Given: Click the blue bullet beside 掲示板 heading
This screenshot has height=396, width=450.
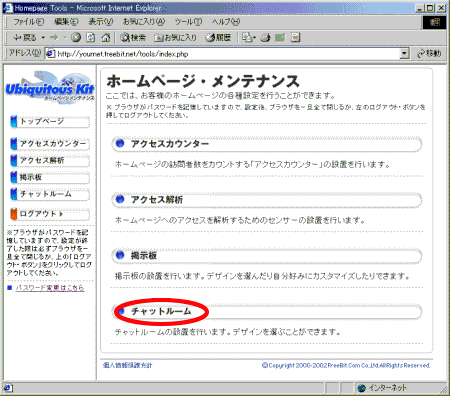Looking at the screenshot, I should point(120,255).
